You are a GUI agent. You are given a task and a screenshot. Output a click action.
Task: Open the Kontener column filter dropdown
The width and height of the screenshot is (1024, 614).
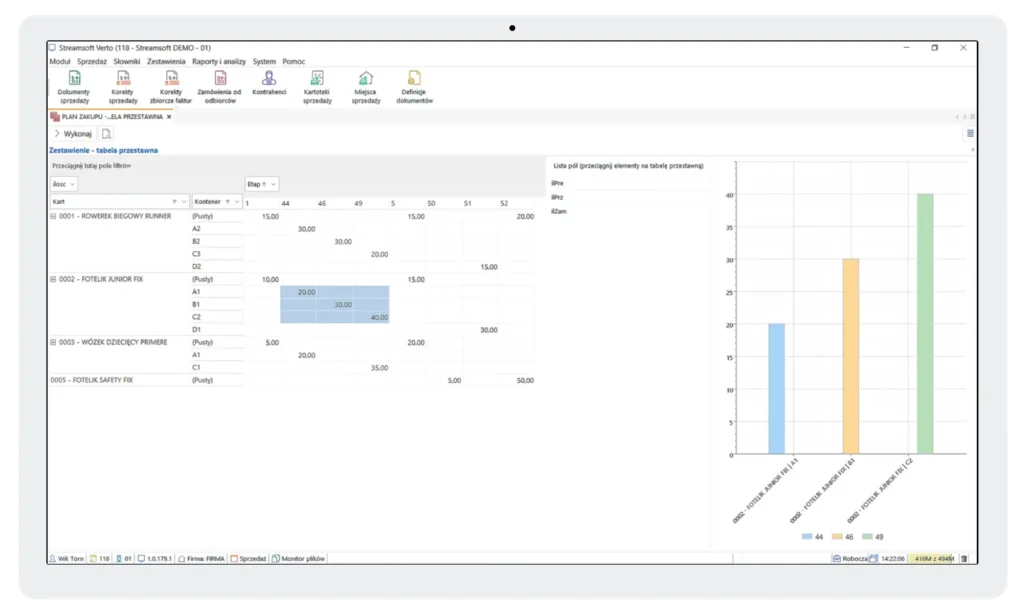point(239,201)
